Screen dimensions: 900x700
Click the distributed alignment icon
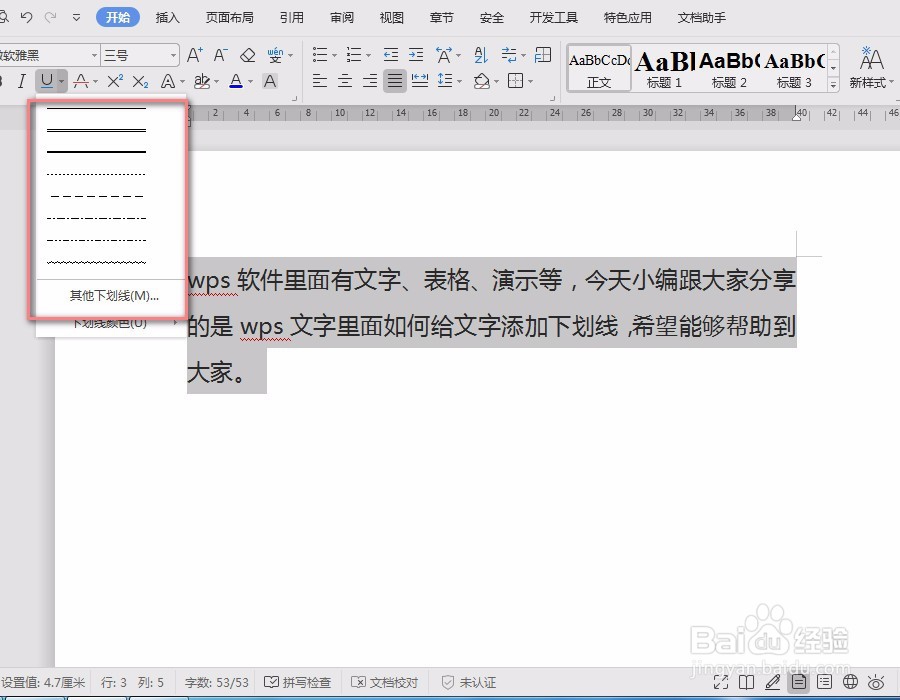[420, 81]
